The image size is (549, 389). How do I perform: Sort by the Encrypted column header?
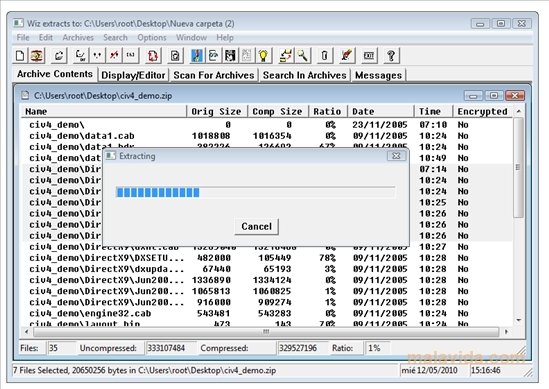pyautogui.click(x=482, y=111)
